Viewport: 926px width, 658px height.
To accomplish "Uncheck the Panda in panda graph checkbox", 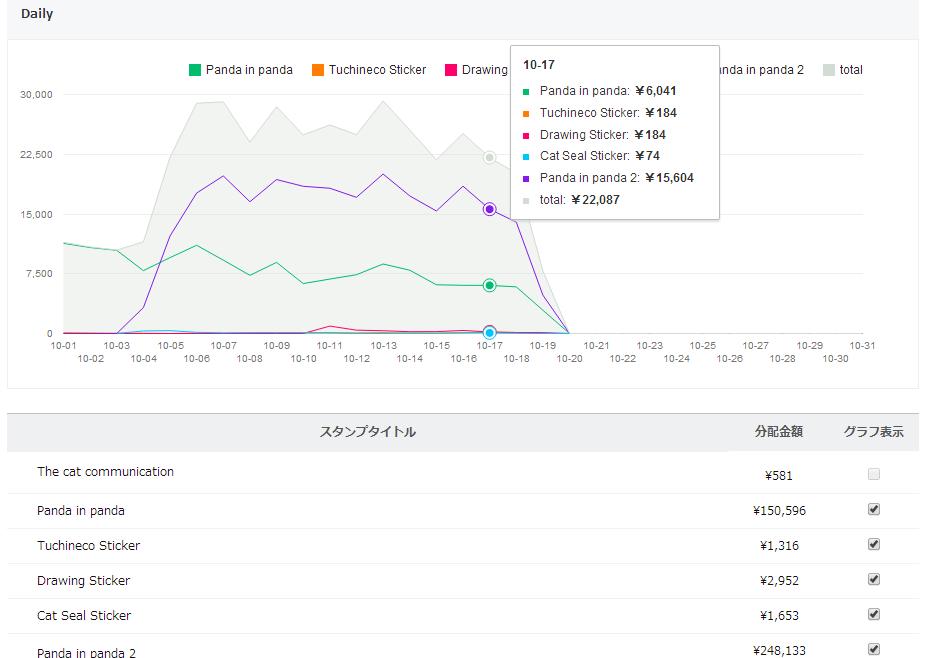I will (x=874, y=509).
